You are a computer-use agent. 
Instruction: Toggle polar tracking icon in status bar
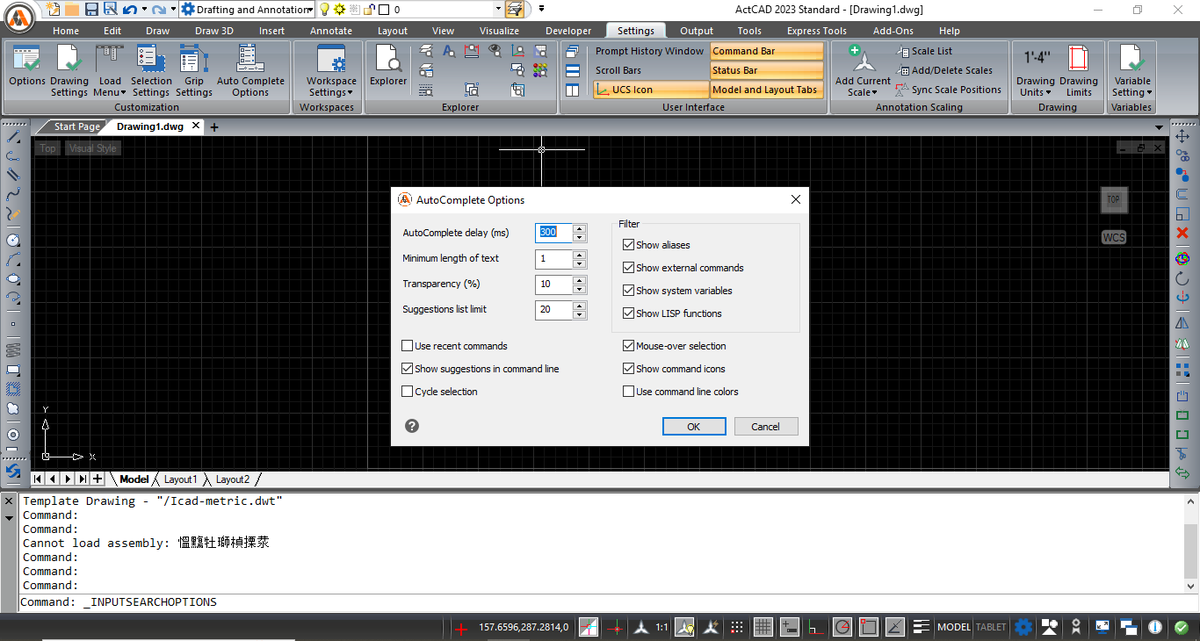[842, 627]
